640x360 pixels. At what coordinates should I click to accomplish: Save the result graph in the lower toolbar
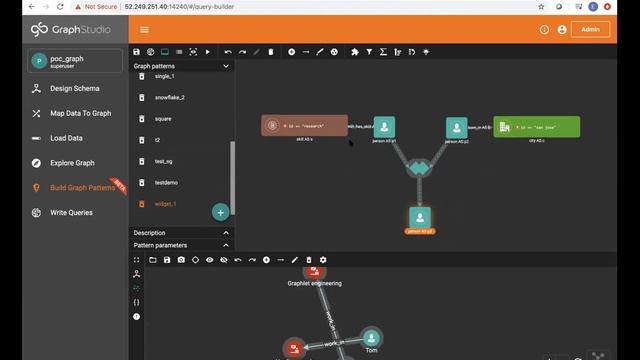pyautogui.click(x=167, y=260)
